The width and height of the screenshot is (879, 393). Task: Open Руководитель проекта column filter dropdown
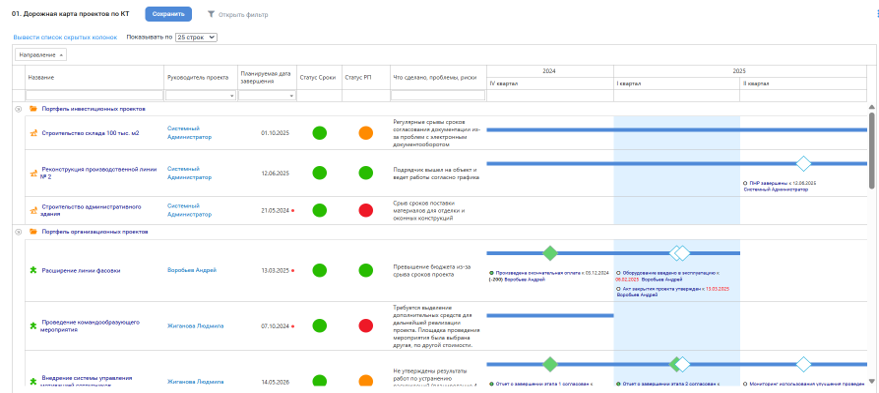tap(232, 96)
